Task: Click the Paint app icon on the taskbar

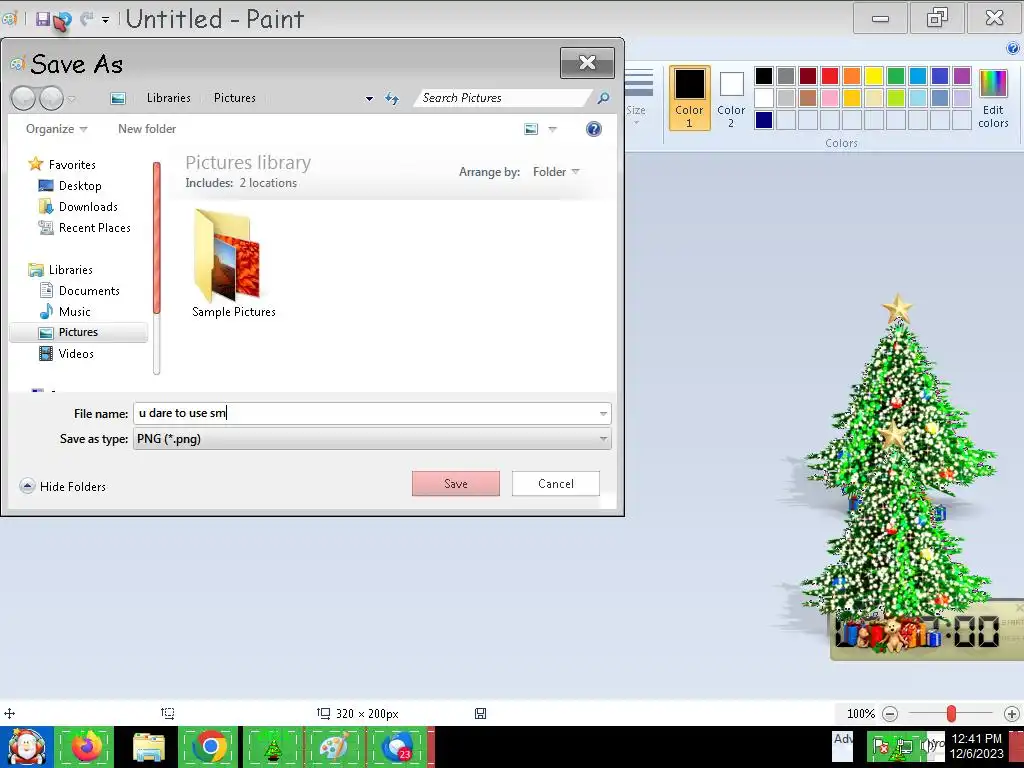Action: [334, 746]
